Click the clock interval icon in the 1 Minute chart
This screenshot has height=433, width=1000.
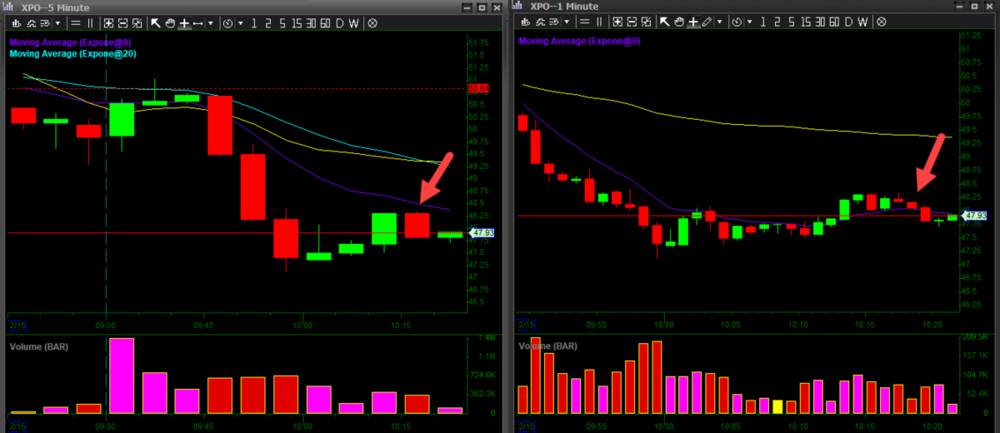point(737,22)
